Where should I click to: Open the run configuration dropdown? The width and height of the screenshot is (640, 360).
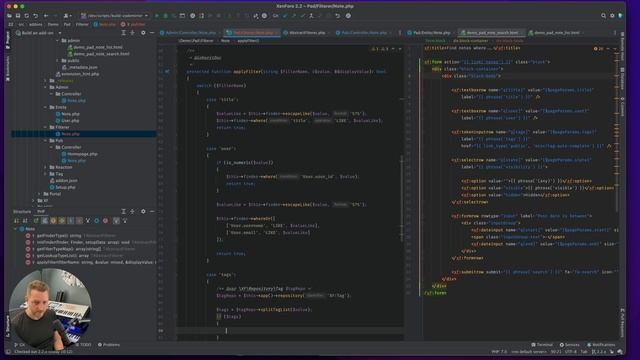[x=114, y=16]
